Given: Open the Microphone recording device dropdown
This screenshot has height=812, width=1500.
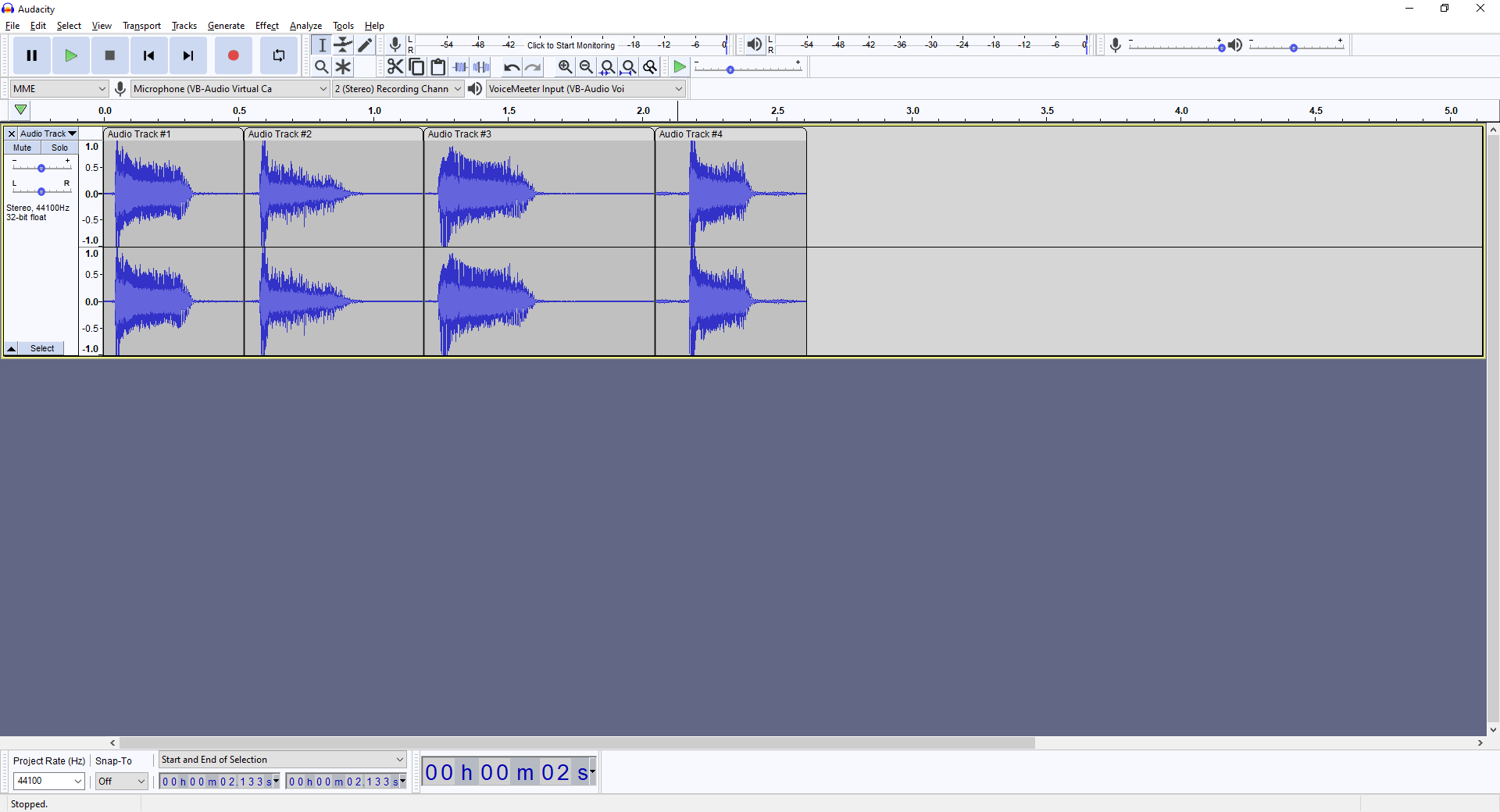Looking at the screenshot, I should [x=230, y=89].
